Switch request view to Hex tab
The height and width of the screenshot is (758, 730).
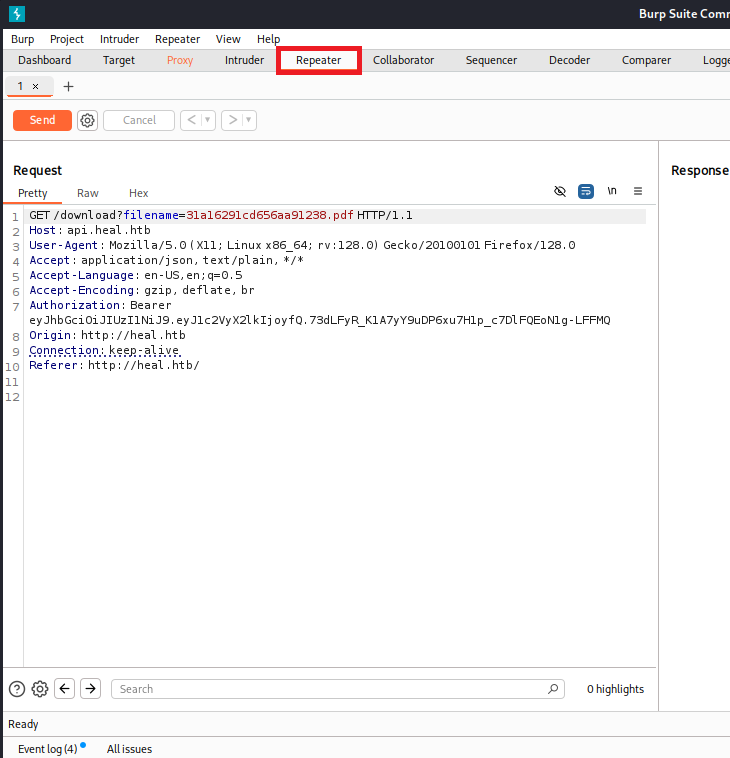(x=138, y=193)
